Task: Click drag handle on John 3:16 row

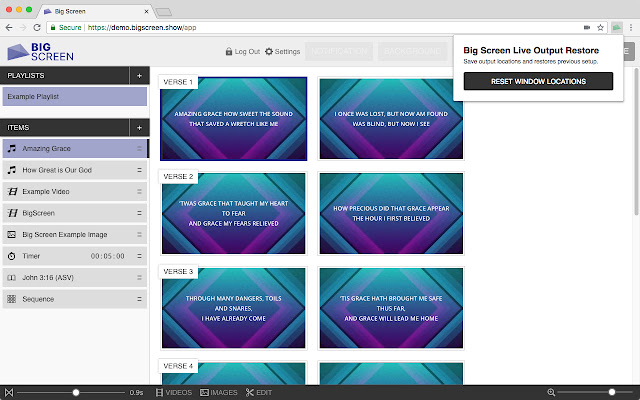Action: click(x=139, y=278)
